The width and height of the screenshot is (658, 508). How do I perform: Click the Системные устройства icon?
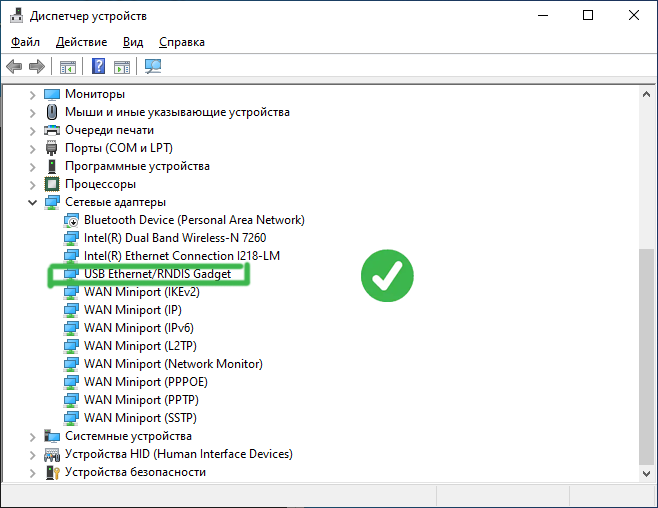pyautogui.click(x=52, y=436)
